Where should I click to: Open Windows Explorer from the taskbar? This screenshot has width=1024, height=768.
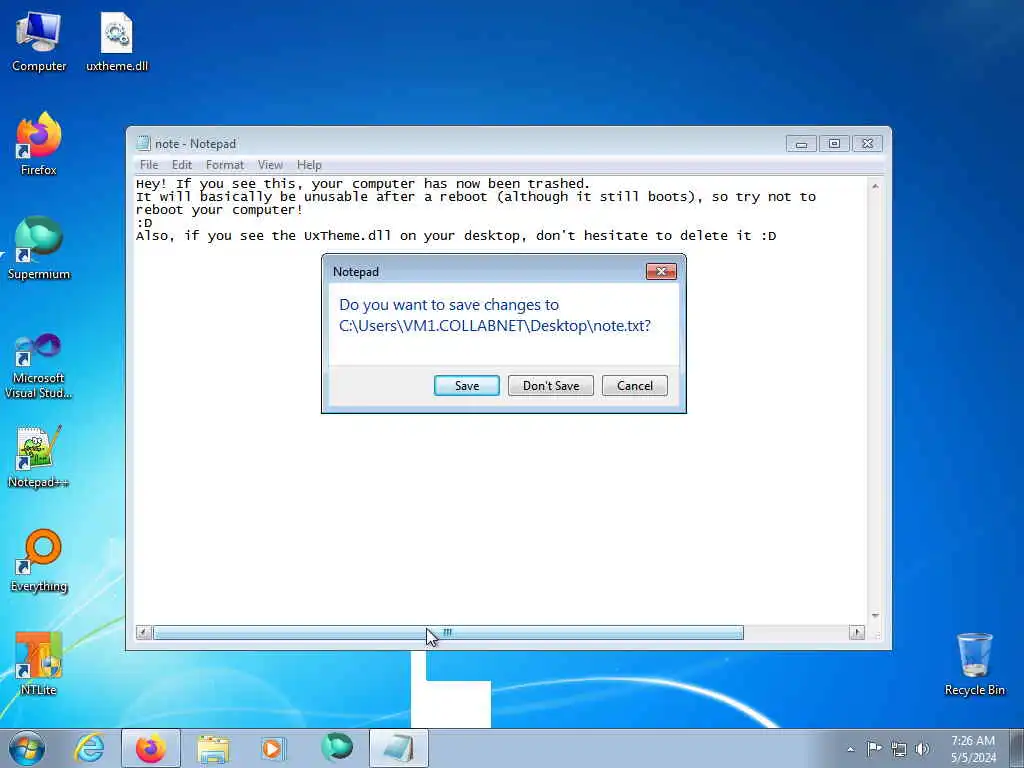point(213,748)
